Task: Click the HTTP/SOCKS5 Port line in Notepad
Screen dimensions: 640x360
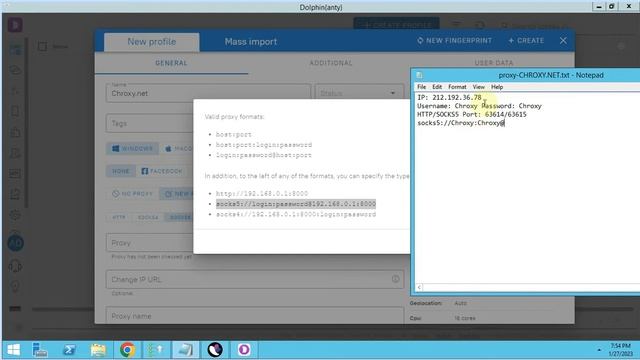Action: tap(472, 115)
